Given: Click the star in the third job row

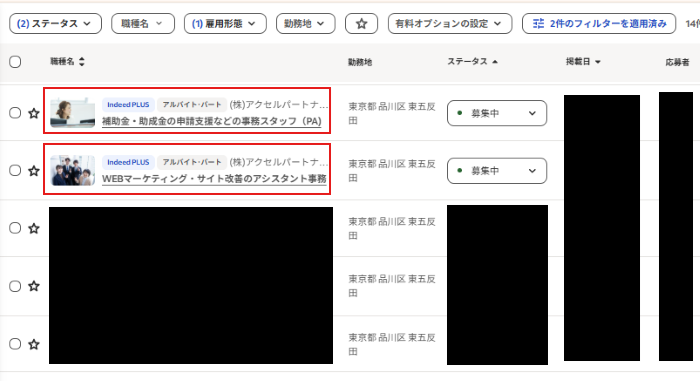Looking at the screenshot, I should [x=34, y=228].
